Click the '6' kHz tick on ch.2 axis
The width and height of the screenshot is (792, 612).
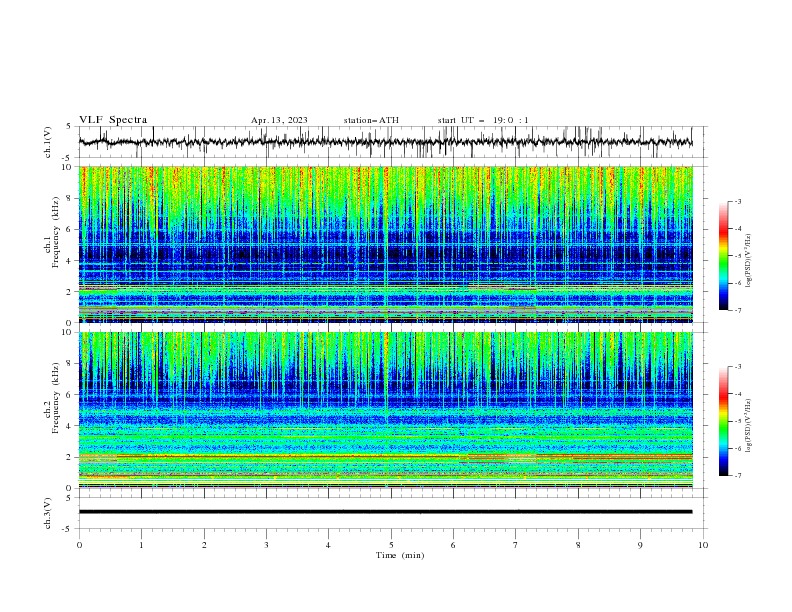click(x=70, y=394)
